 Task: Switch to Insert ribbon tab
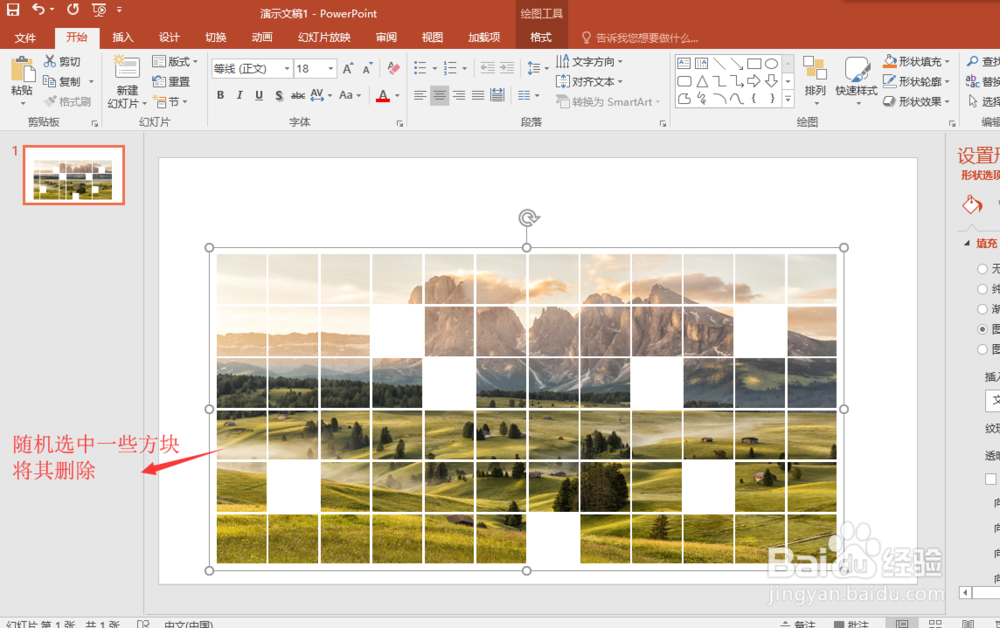[123, 38]
